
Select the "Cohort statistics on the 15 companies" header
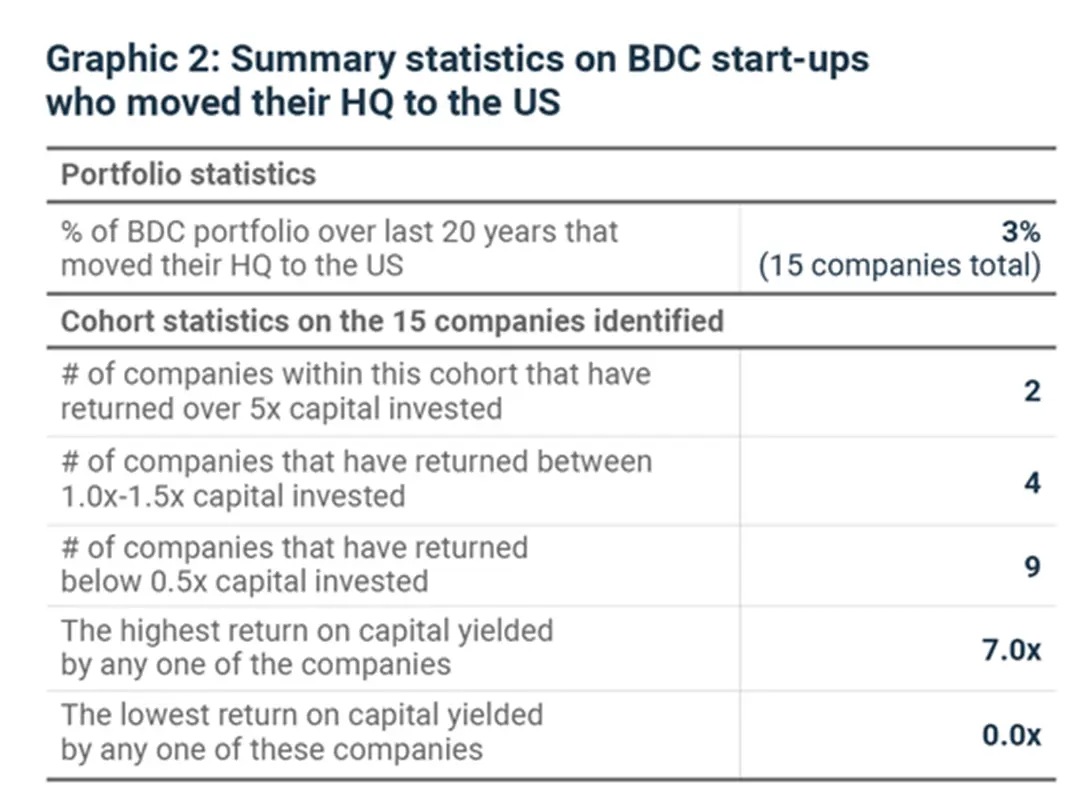coord(392,321)
